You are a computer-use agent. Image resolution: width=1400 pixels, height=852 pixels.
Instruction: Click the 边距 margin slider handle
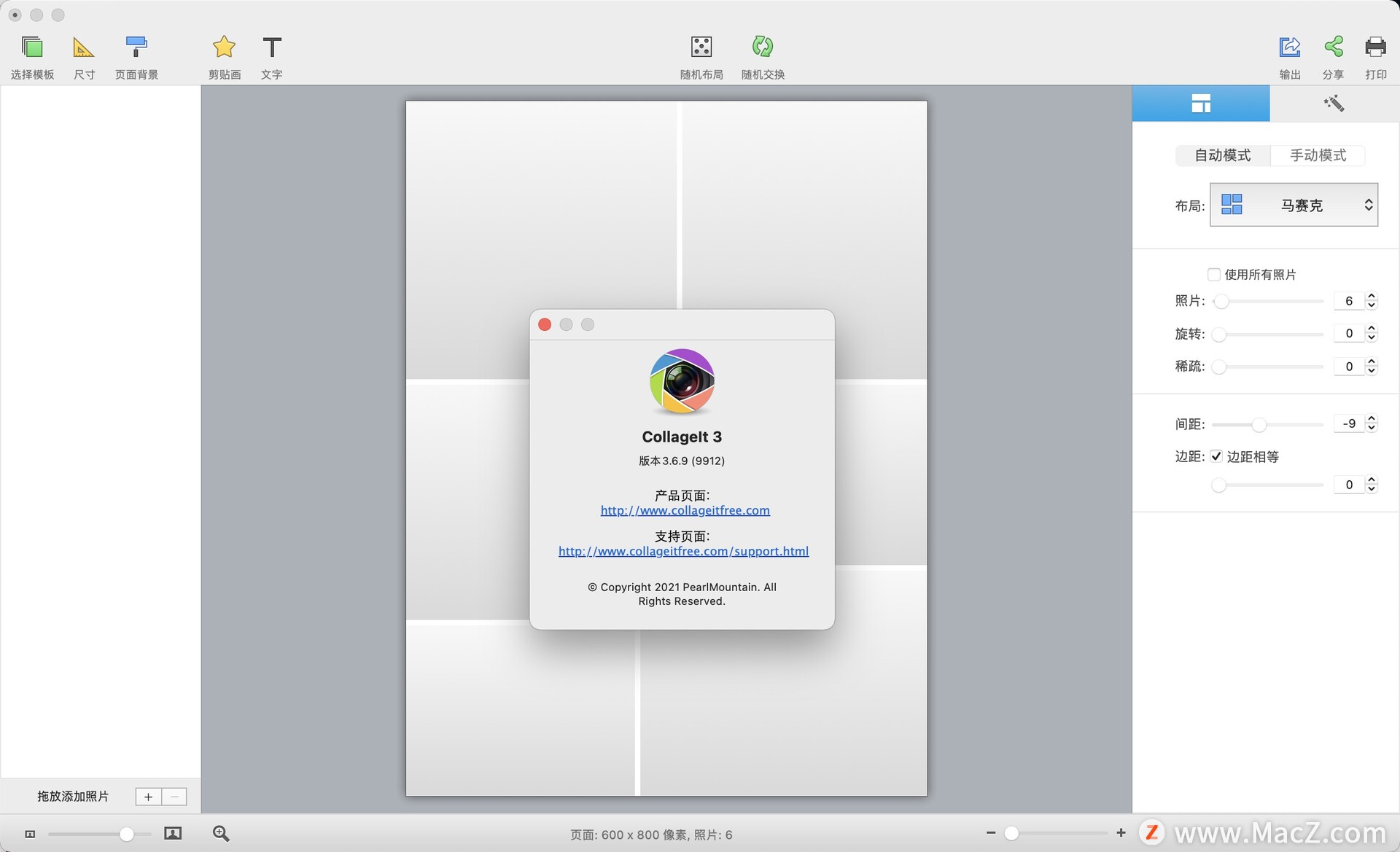click(x=1218, y=485)
